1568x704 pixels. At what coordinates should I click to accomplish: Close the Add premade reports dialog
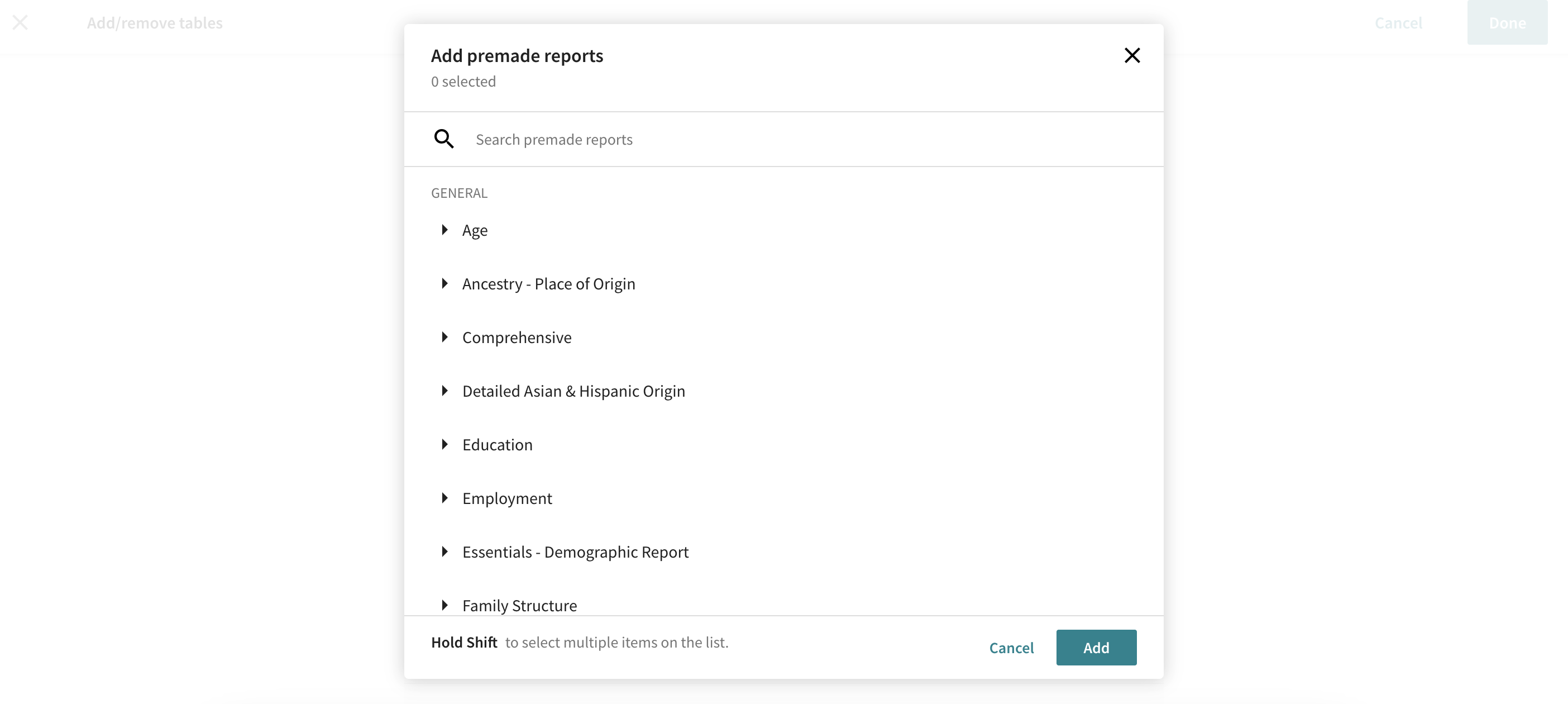1131,55
